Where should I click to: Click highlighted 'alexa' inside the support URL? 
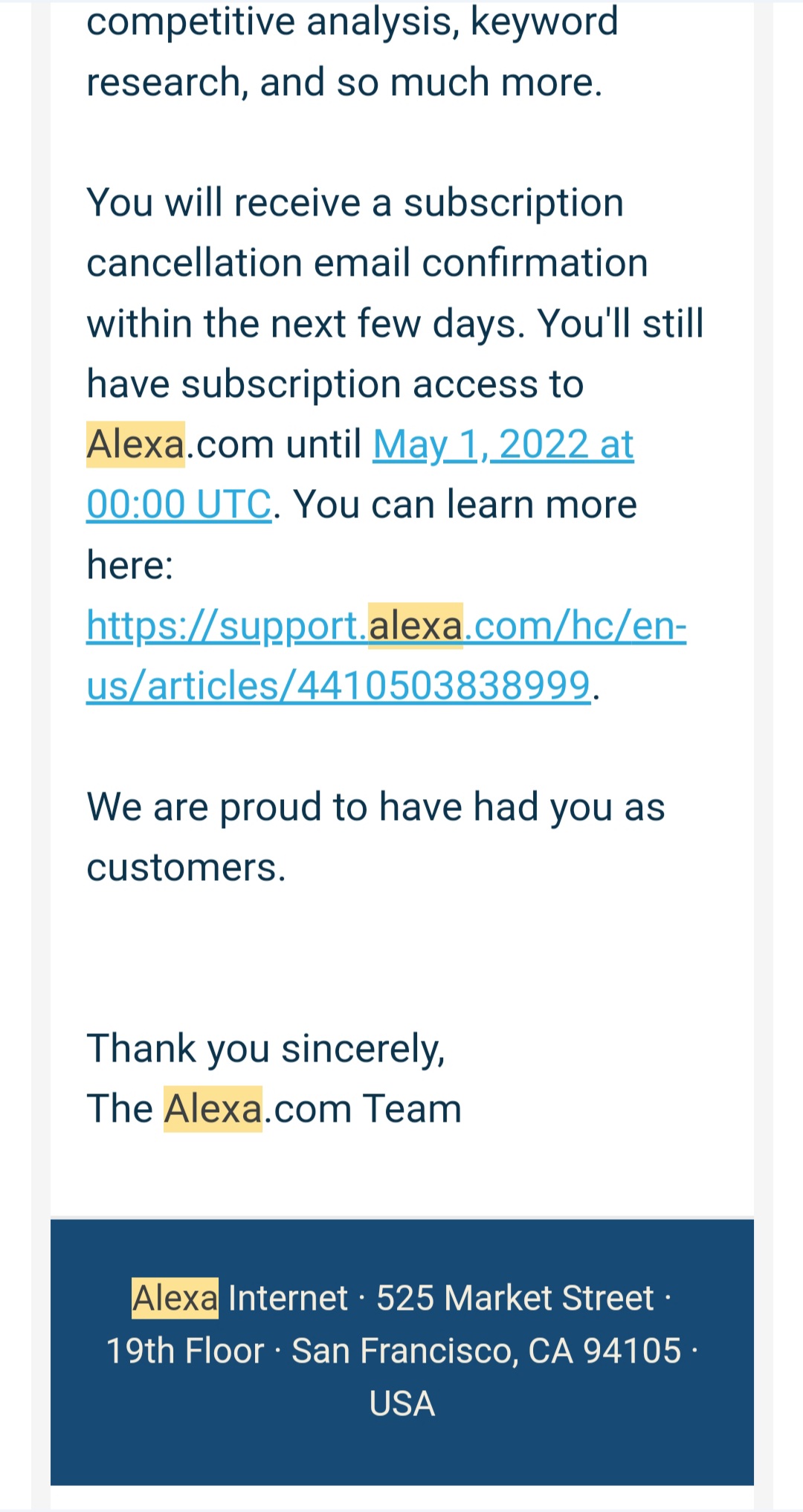click(x=415, y=626)
